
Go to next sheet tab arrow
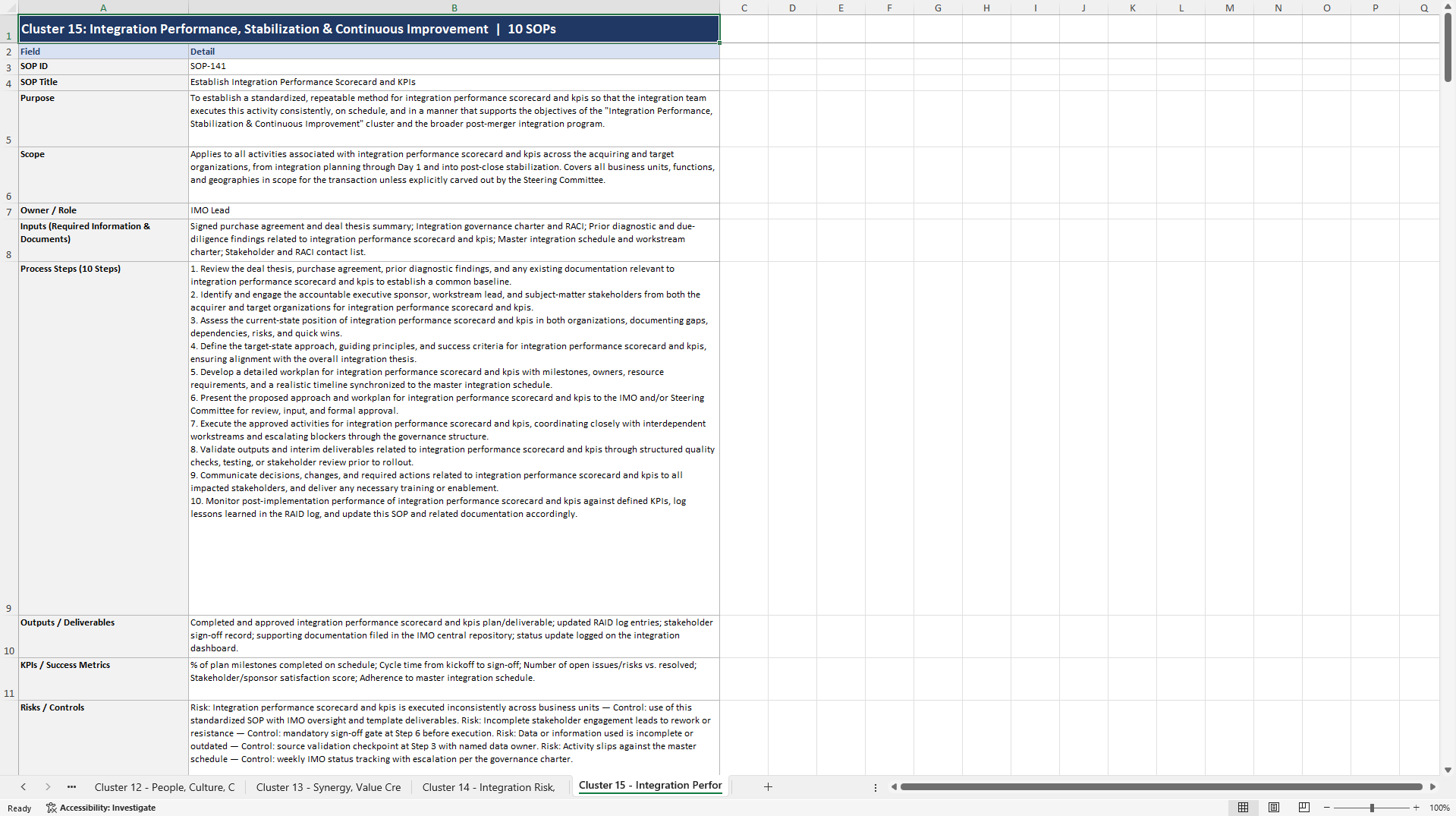click(48, 787)
